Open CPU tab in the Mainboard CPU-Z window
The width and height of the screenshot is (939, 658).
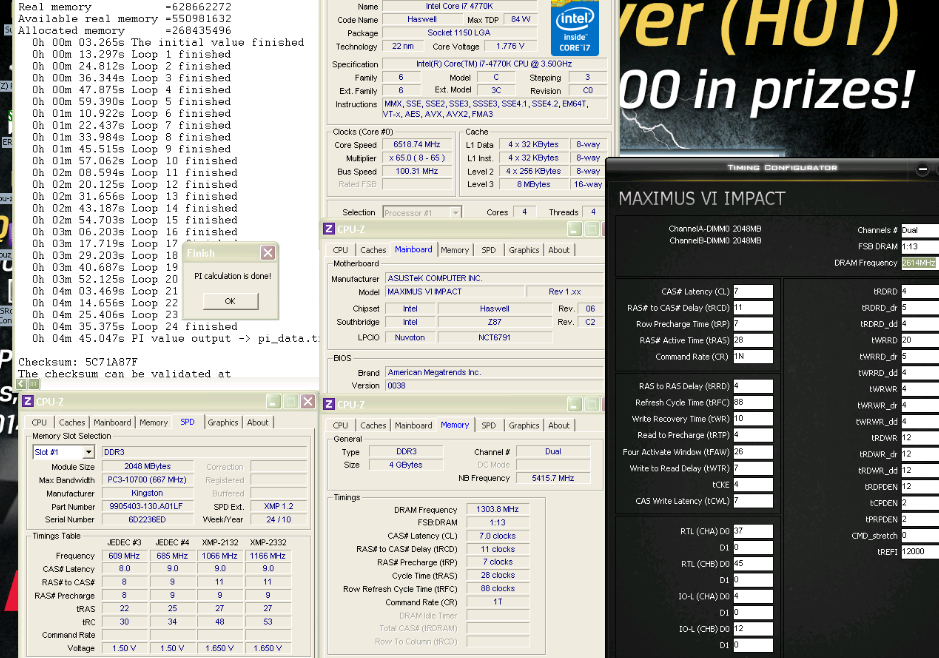click(x=340, y=250)
